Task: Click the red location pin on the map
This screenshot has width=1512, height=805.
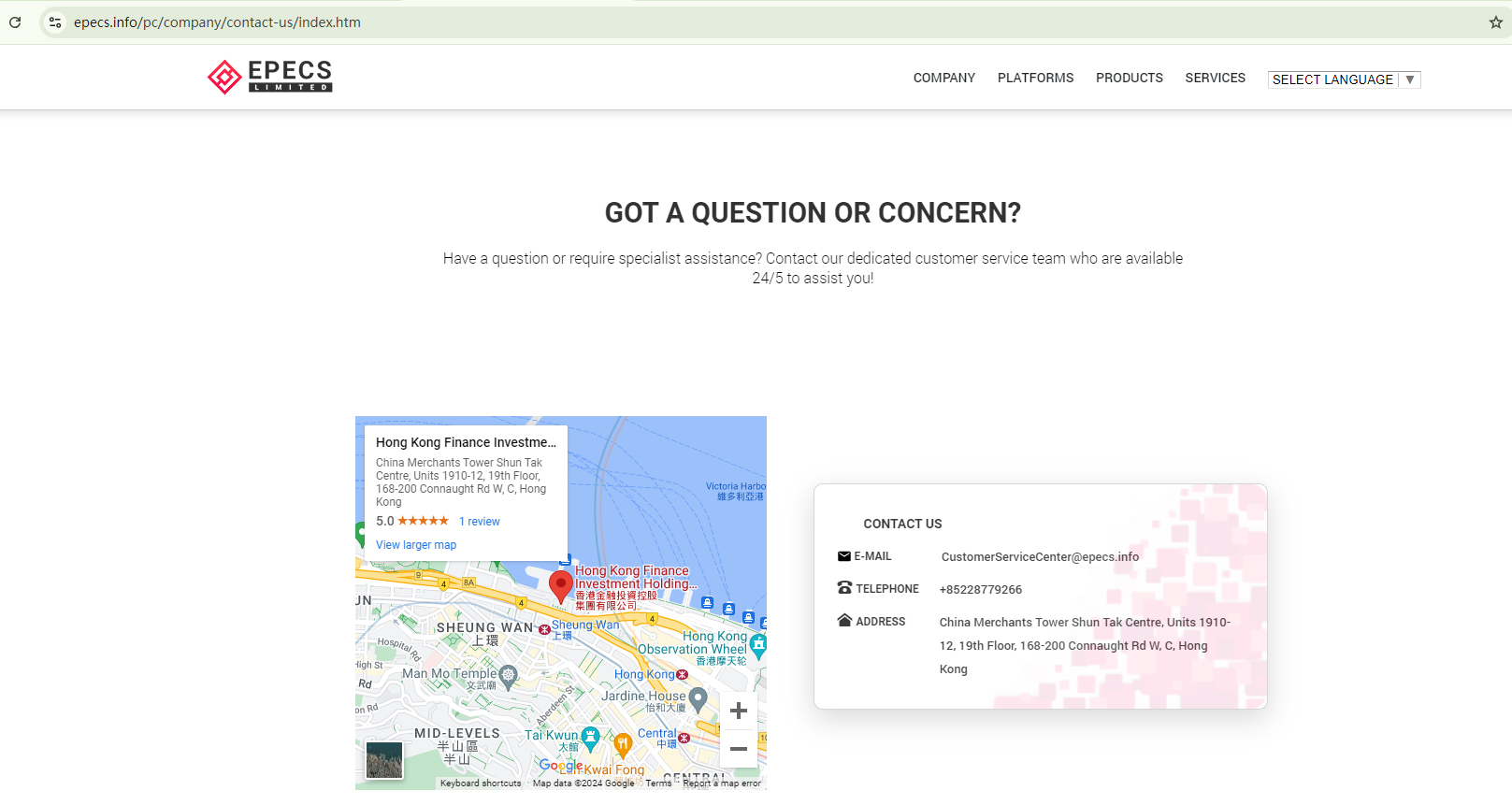Action: (x=560, y=587)
